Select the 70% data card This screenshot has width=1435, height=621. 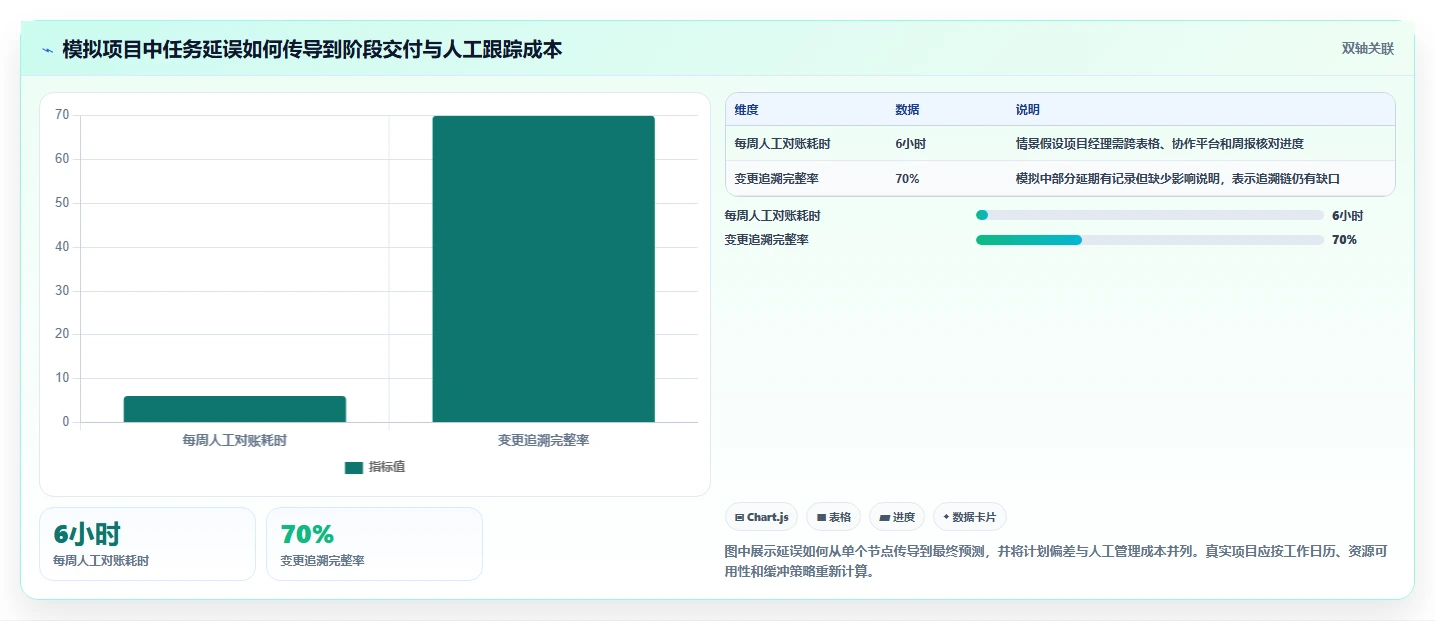pyautogui.click(x=374, y=544)
